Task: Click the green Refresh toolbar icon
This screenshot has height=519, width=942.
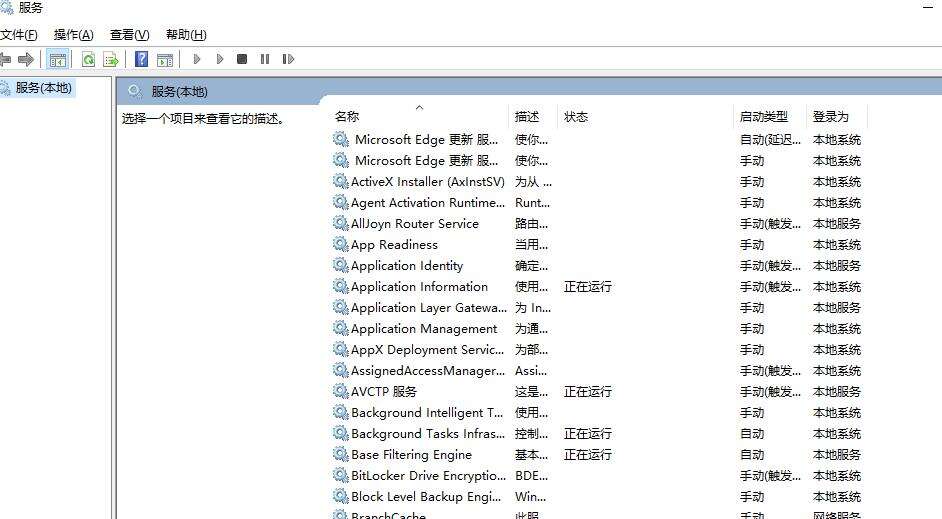Action: 88,59
